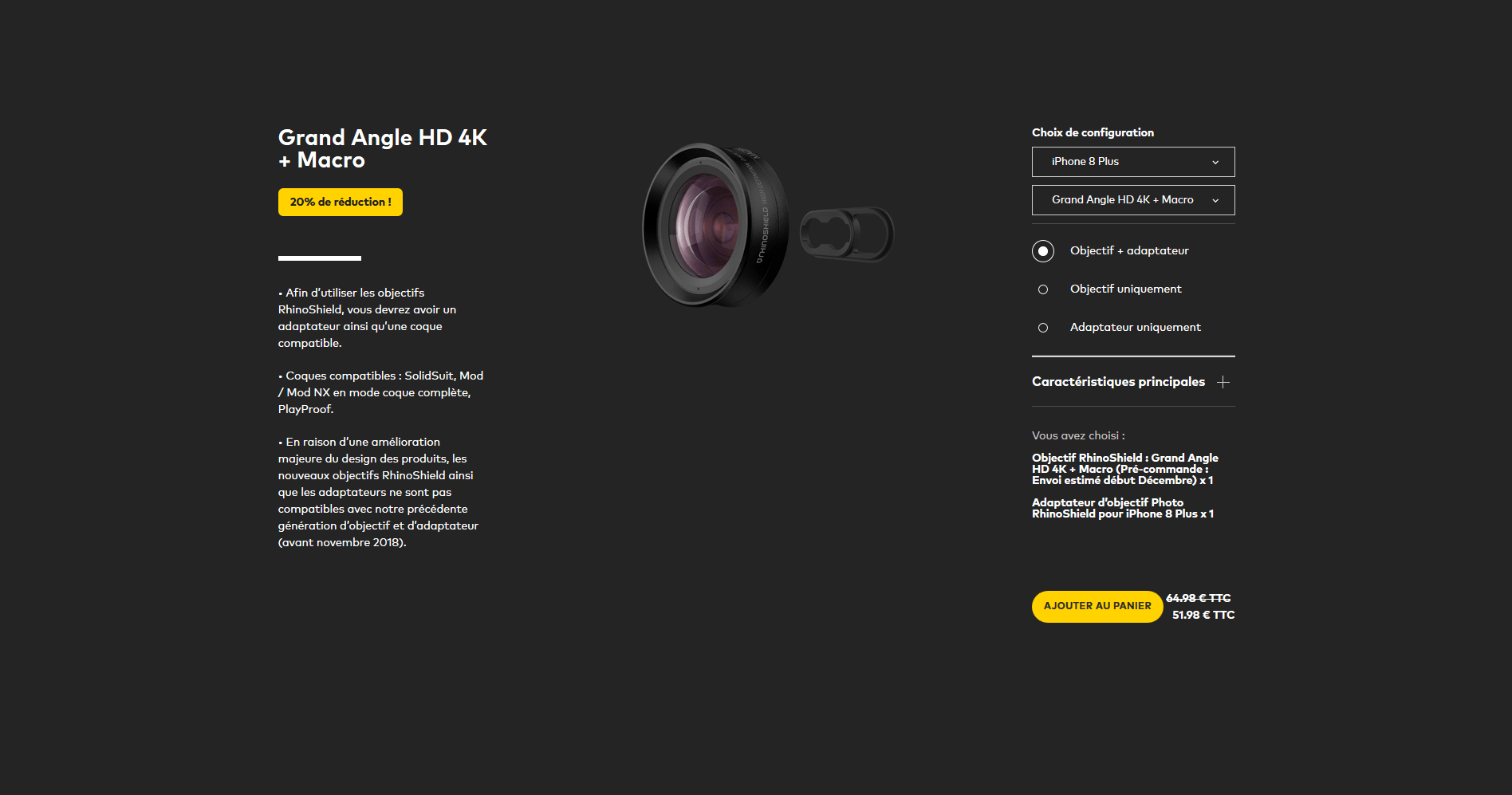Select Objectif + adaptateur radio option
1512x795 pixels.
(1043, 251)
